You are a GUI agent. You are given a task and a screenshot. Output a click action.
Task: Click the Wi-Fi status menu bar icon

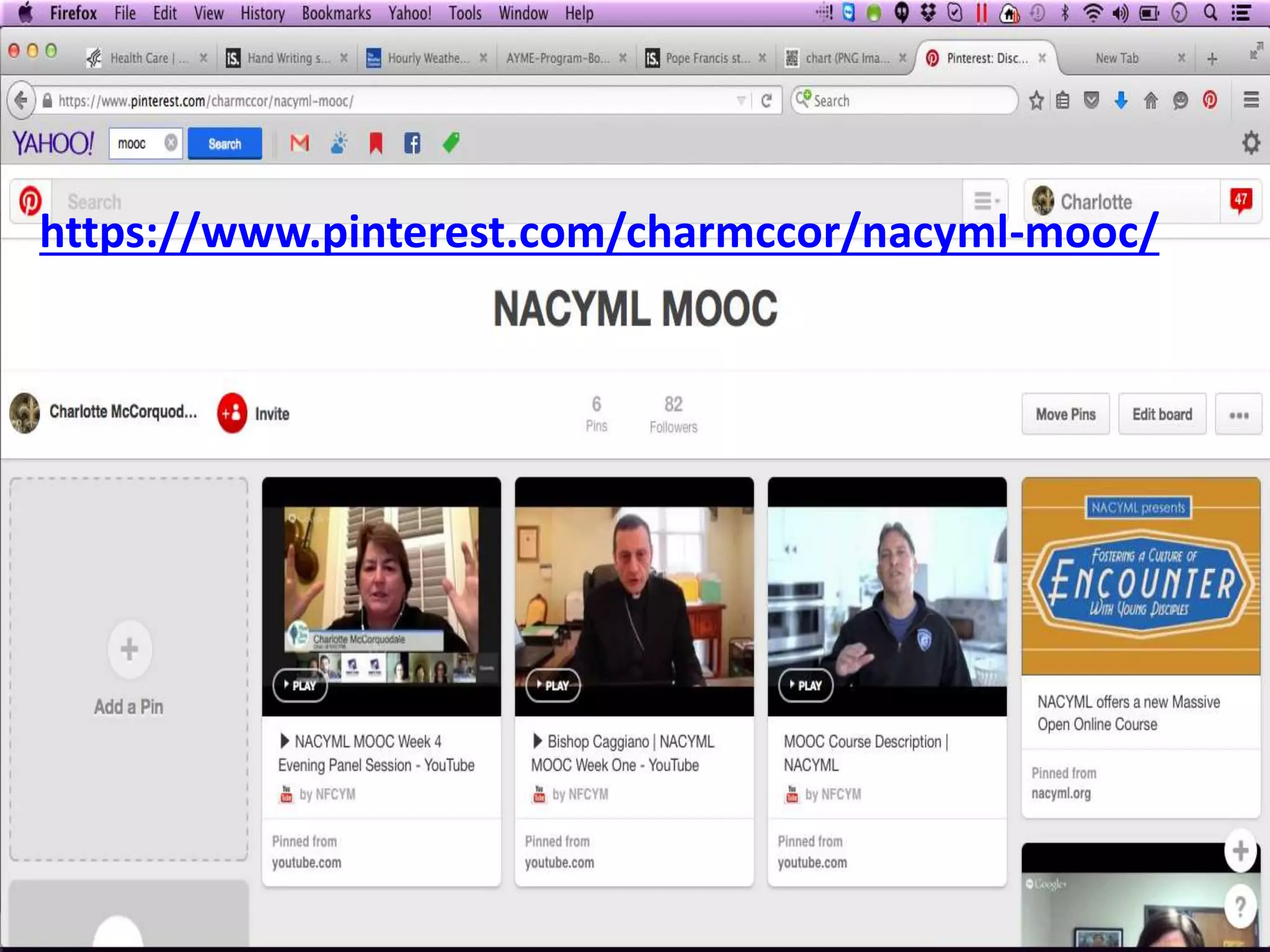coord(1093,13)
